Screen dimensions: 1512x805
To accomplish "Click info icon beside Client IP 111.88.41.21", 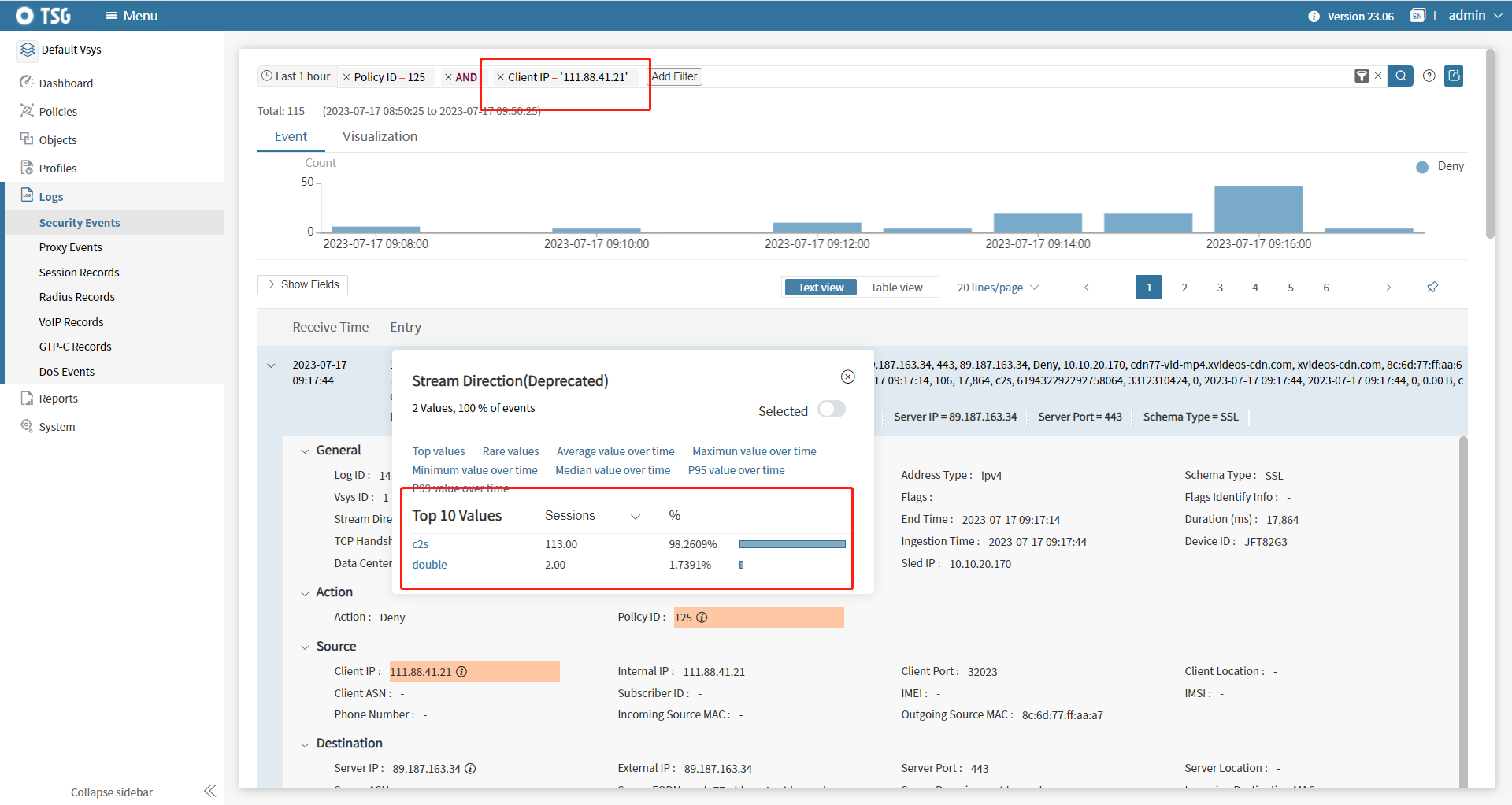I will (x=461, y=672).
